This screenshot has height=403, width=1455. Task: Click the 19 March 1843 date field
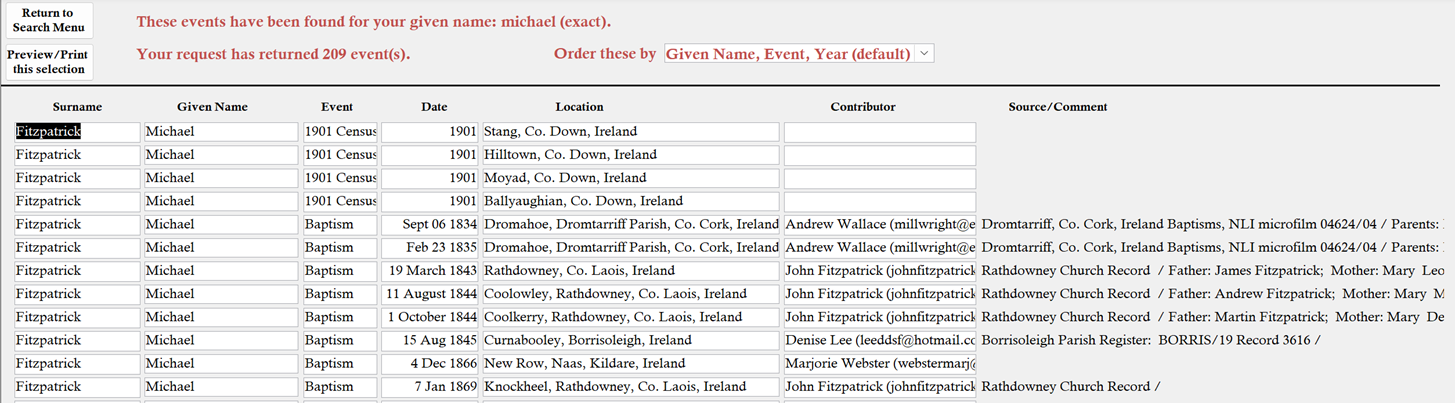429,271
